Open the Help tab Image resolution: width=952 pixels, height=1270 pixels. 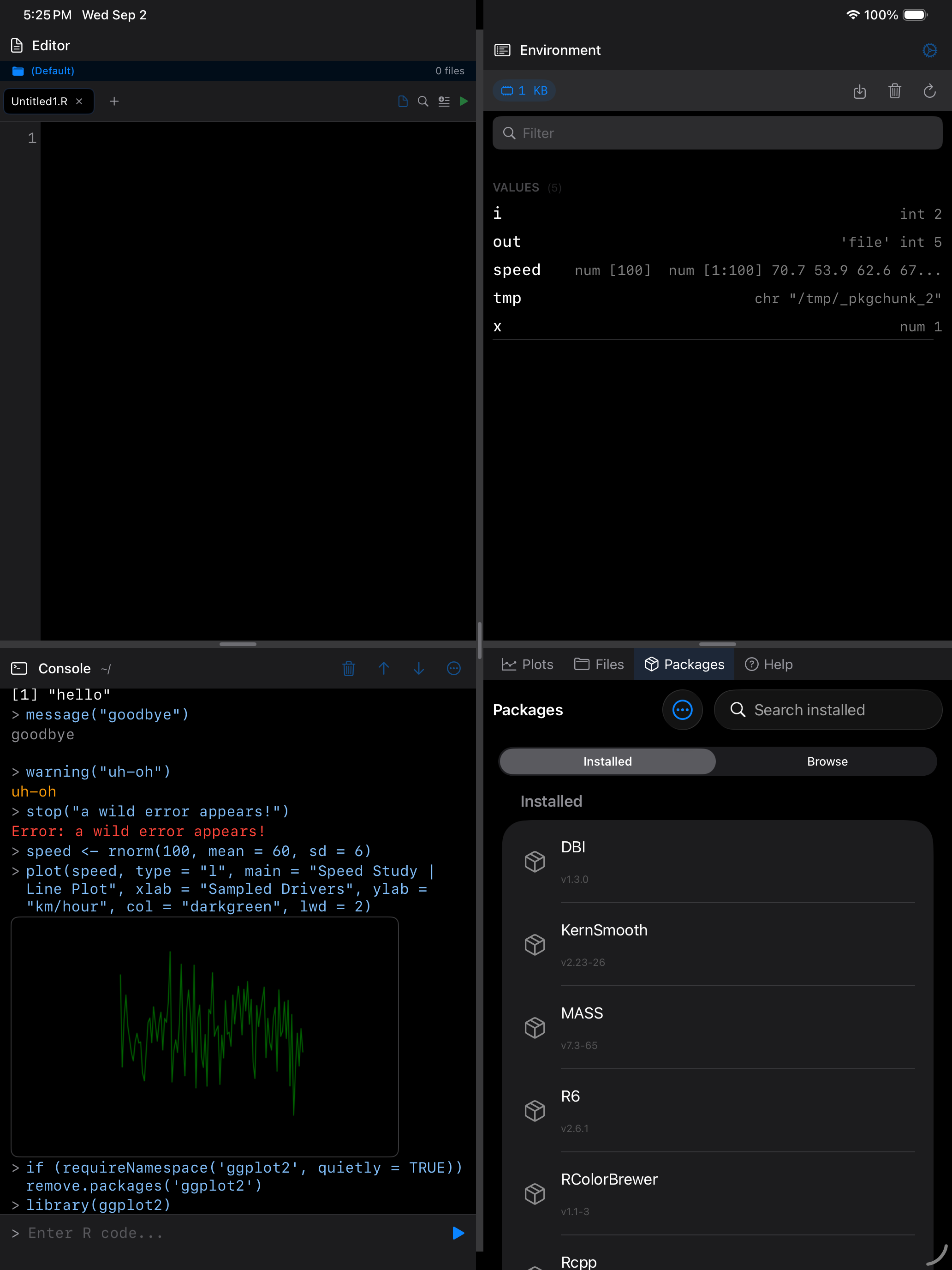tap(768, 664)
